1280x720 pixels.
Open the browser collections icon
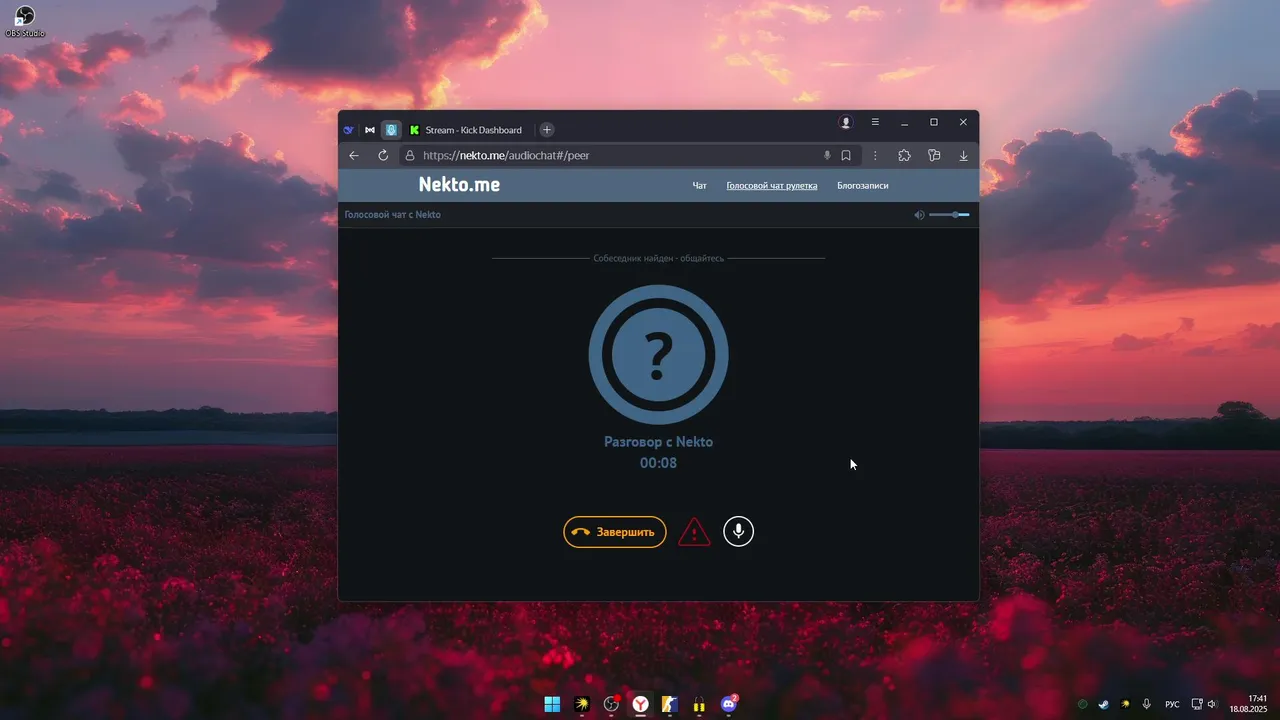click(934, 156)
